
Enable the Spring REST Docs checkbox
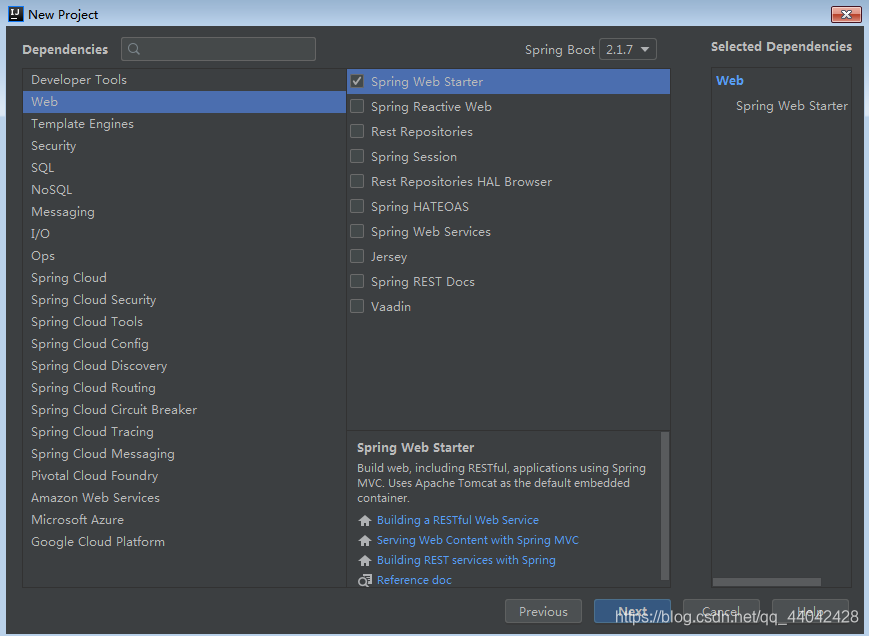click(x=357, y=281)
